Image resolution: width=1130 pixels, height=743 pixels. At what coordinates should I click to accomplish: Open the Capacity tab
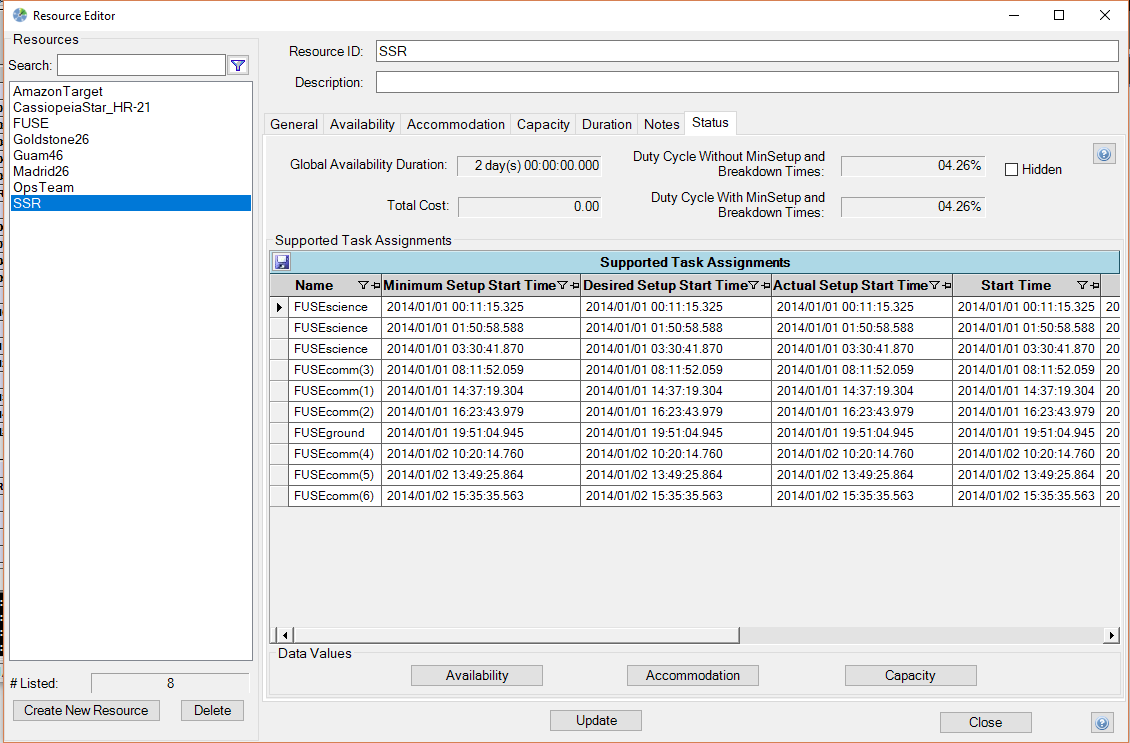(543, 125)
